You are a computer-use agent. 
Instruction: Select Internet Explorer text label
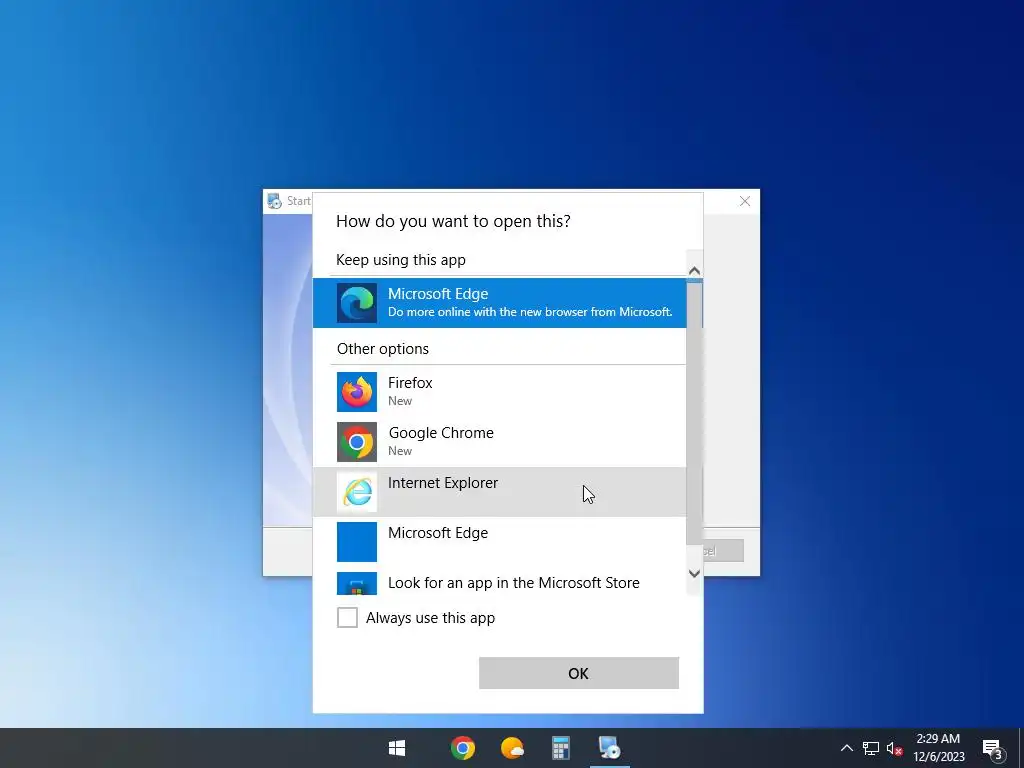click(443, 483)
